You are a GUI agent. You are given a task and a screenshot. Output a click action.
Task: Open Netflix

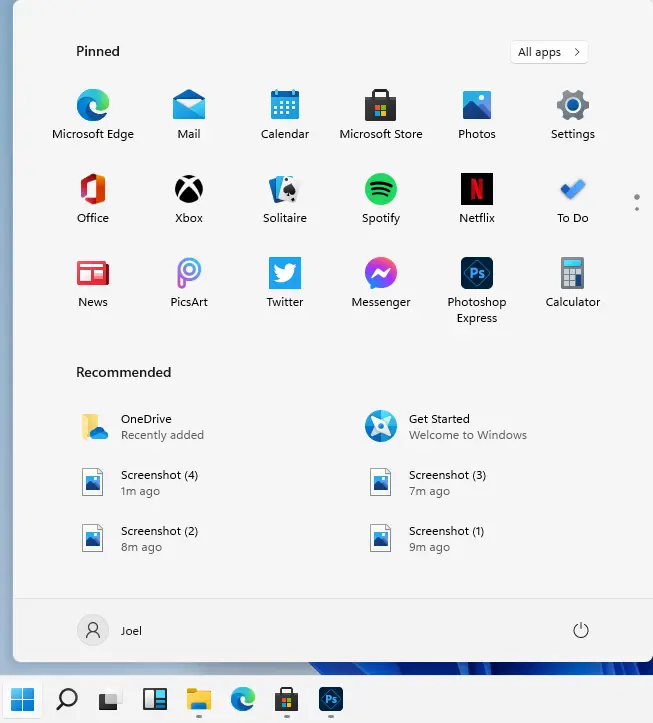click(476, 198)
